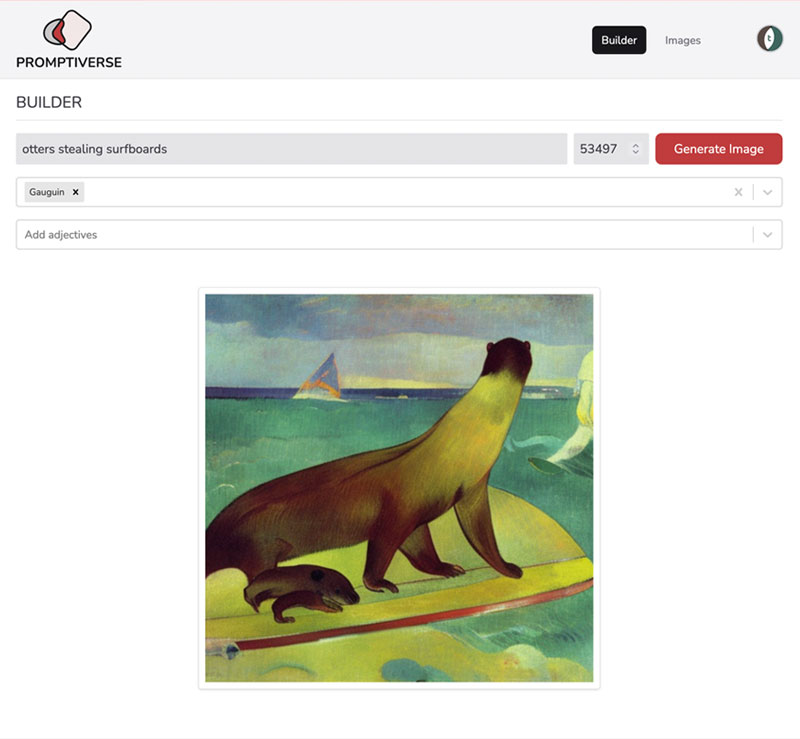The height and width of the screenshot is (739, 800).
Task: Click the Generate Image button
Action: (x=718, y=149)
